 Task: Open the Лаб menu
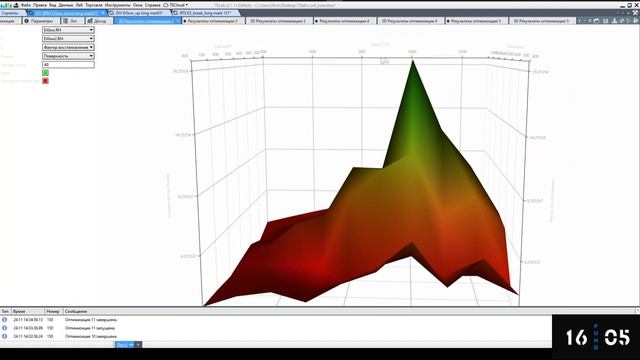[79, 5]
